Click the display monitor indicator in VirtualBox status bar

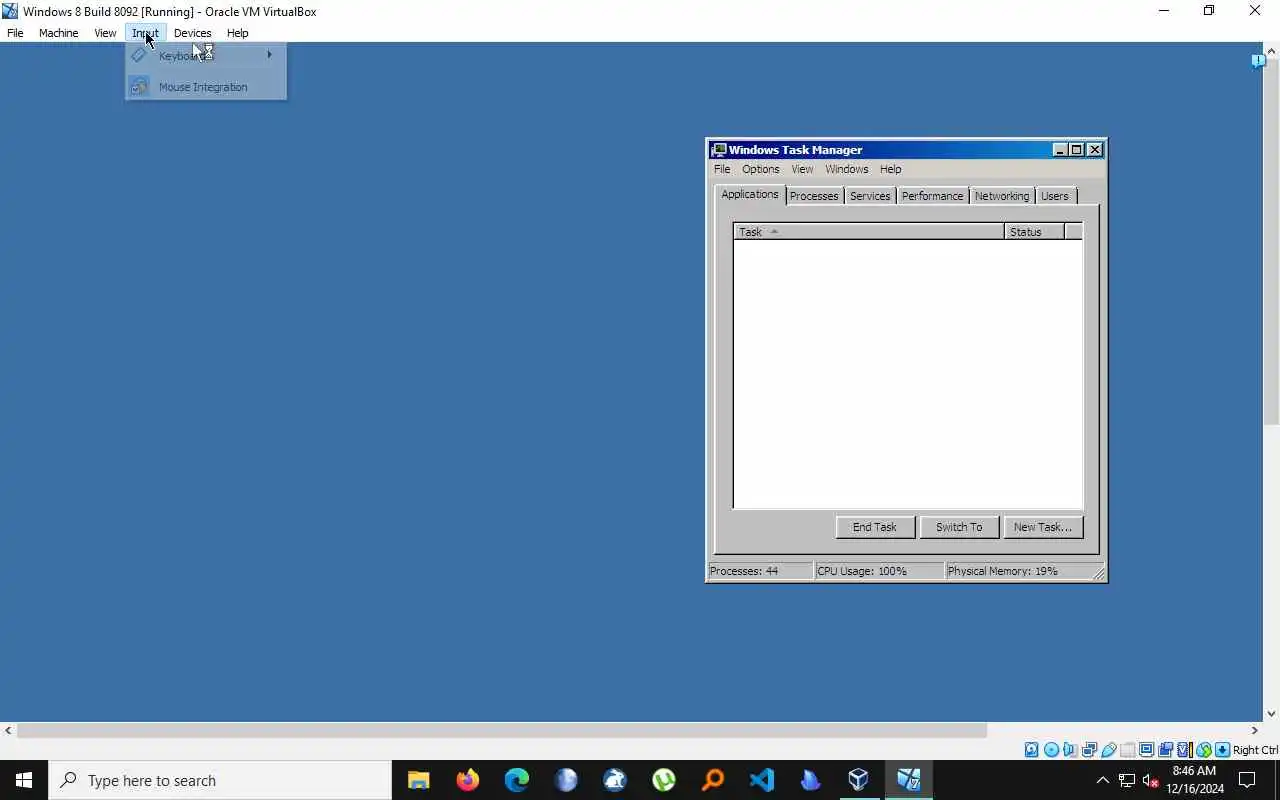pos(1146,750)
